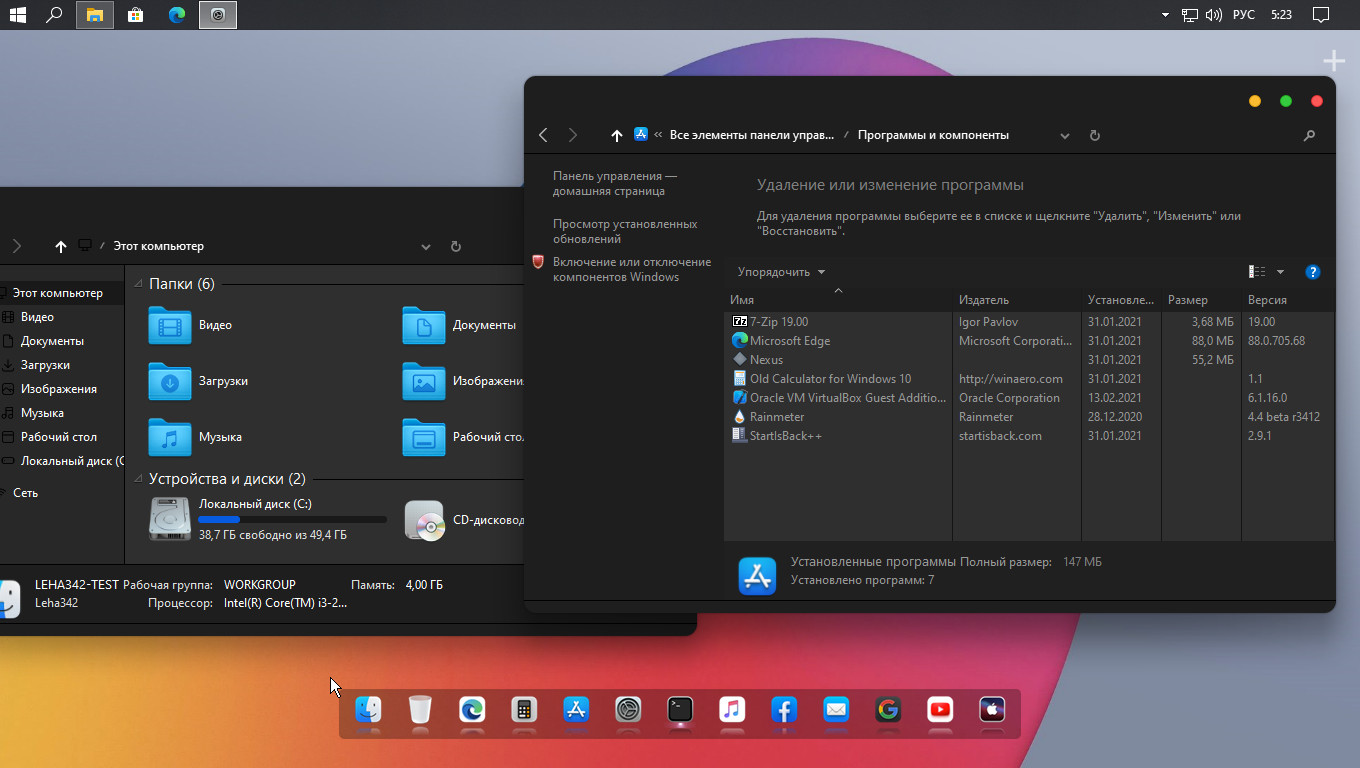Click Все элементы панели управления breadcrumb
Image resolution: width=1360 pixels, height=768 pixels.
[752, 135]
